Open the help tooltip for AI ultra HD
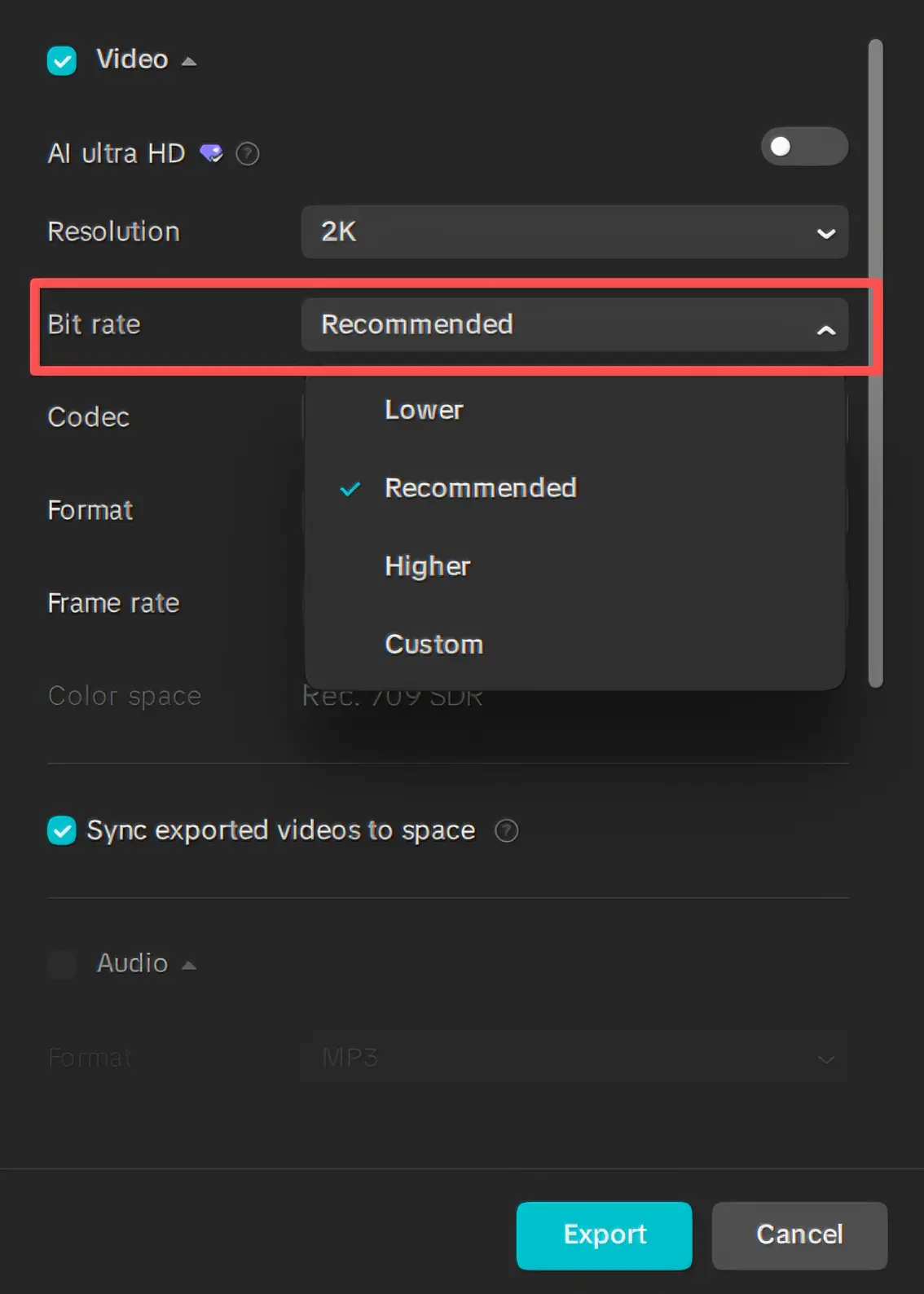 tap(247, 153)
